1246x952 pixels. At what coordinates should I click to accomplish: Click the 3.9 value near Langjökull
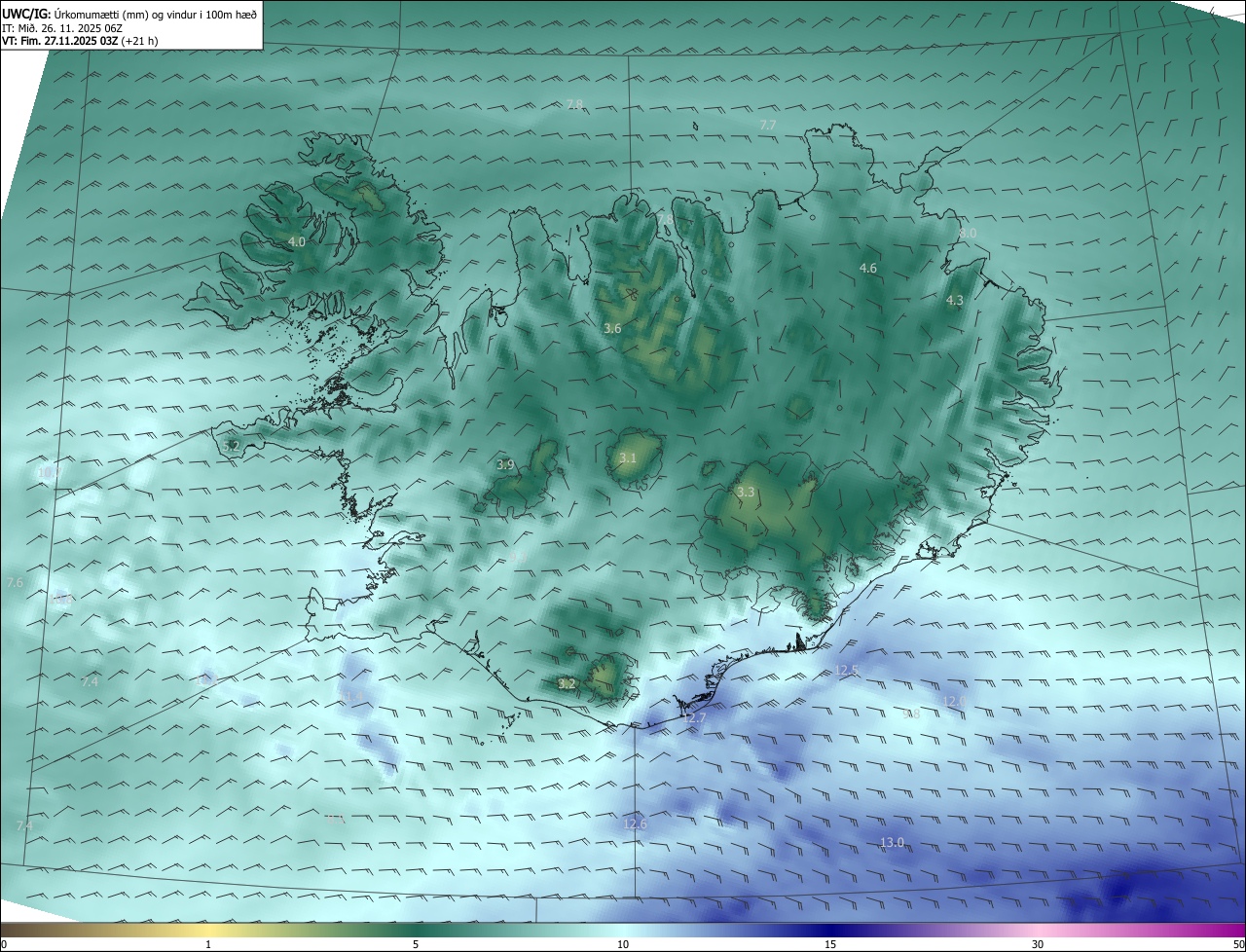(505, 465)
